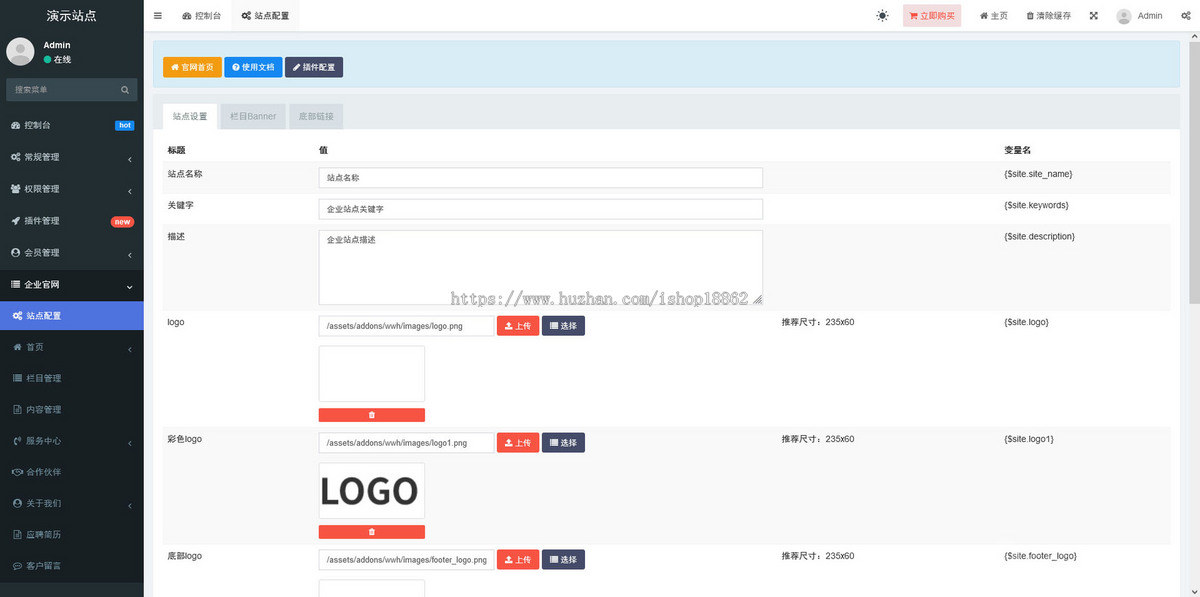The width and height of the screenshot is (1200, 597).
Task: Click the 彩色logo preview thumbnail
Action: tap(372, 491)
